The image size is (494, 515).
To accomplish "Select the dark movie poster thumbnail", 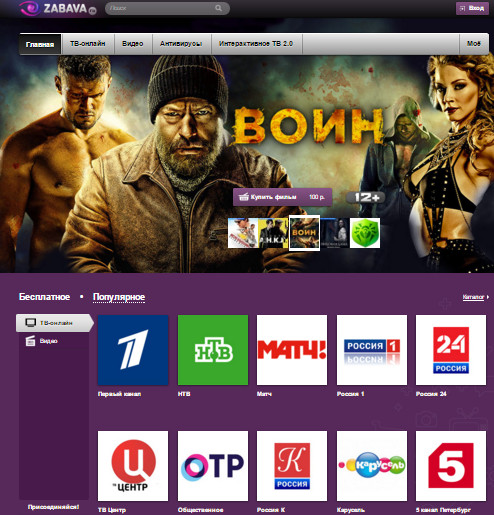I will pyautogui.click(x=335, y=233).
